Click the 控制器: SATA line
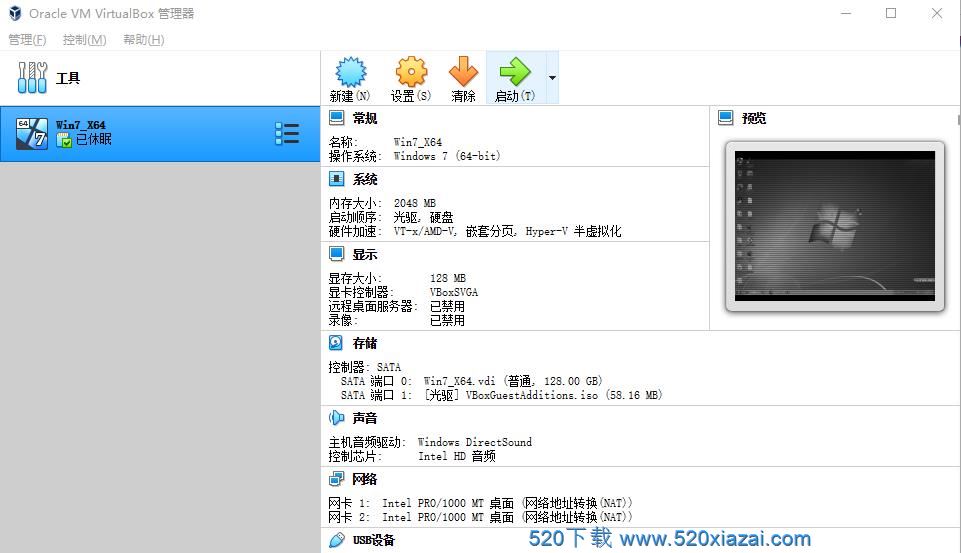Image resolution: width=961 pixels, height=553 pixels. pos(365,367)
